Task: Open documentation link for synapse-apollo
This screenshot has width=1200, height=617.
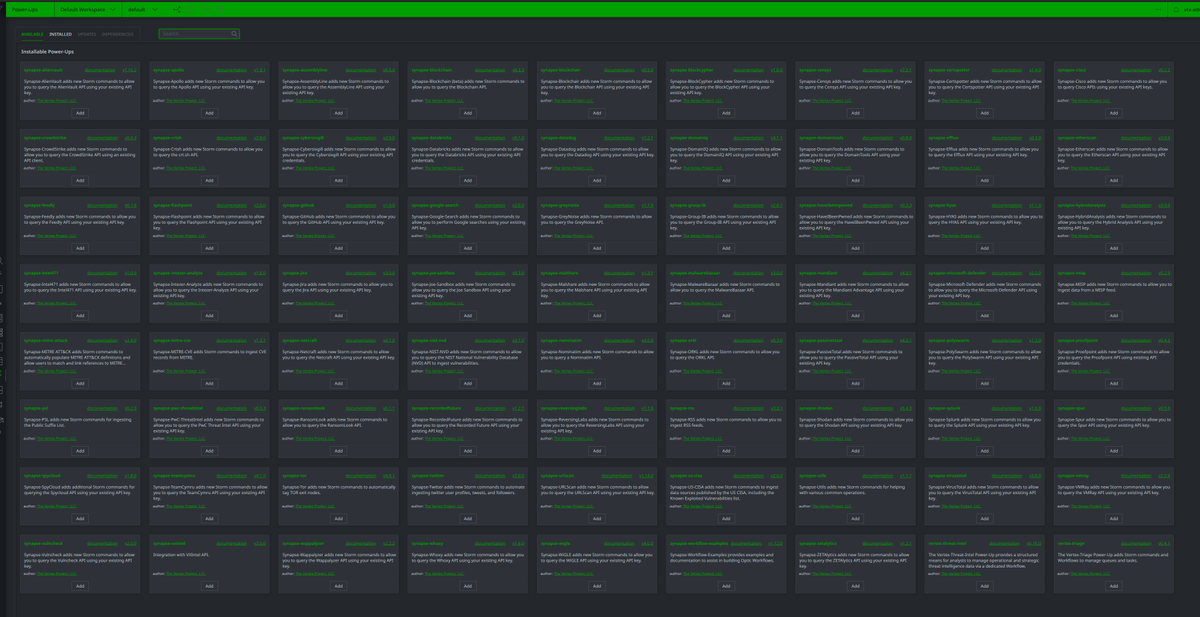Action: pyautogui.click(x=231, y=70)
